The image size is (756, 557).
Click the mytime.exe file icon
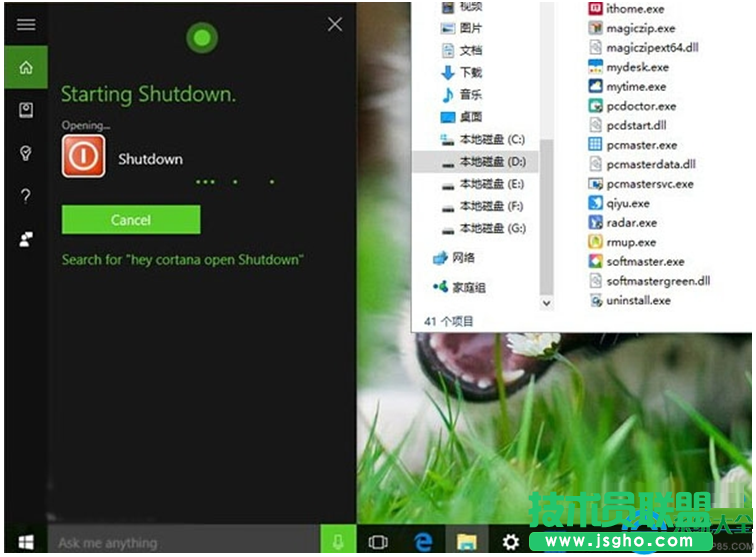click(x=595, y=86)
